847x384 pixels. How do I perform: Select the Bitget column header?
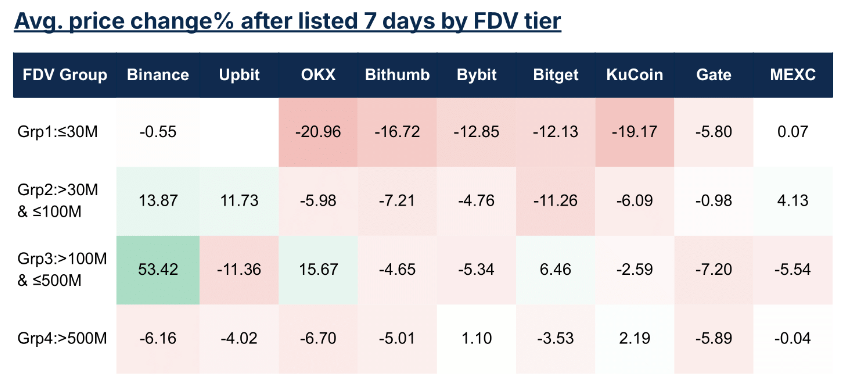[x=555, y=75]
